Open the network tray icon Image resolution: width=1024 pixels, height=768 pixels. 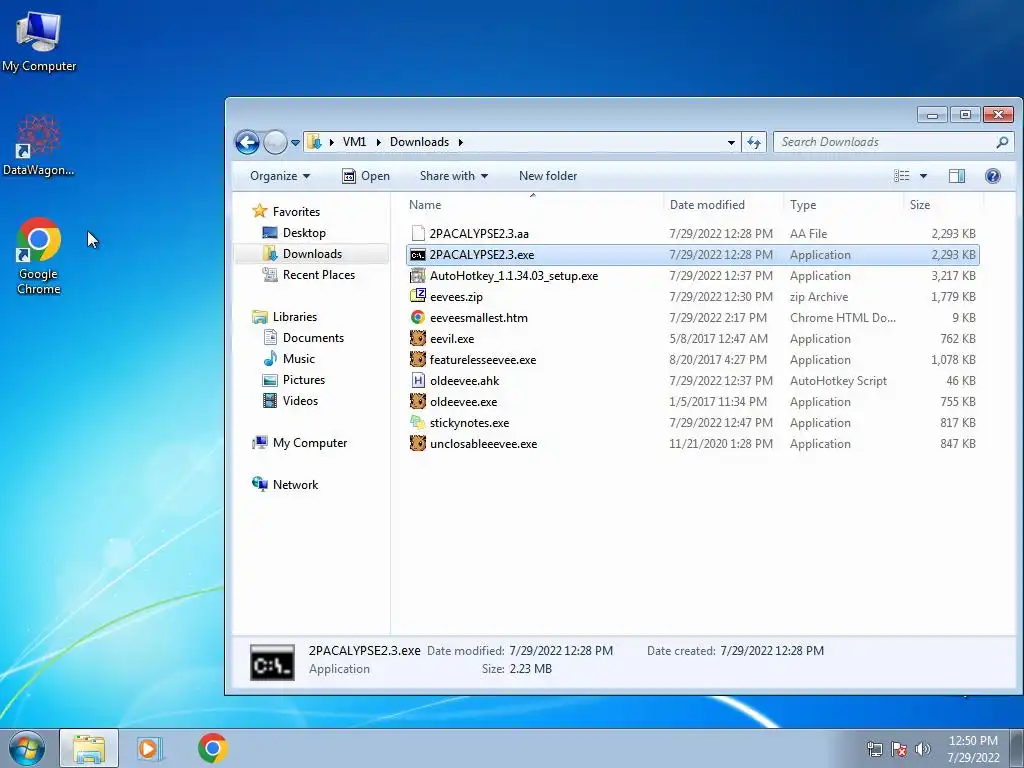pyautogui.click(x=874, y=749)
